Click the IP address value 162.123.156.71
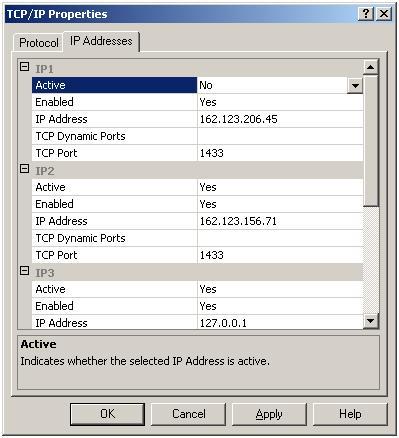This screenshot has width=399, height=438. (x=238, y=221)
